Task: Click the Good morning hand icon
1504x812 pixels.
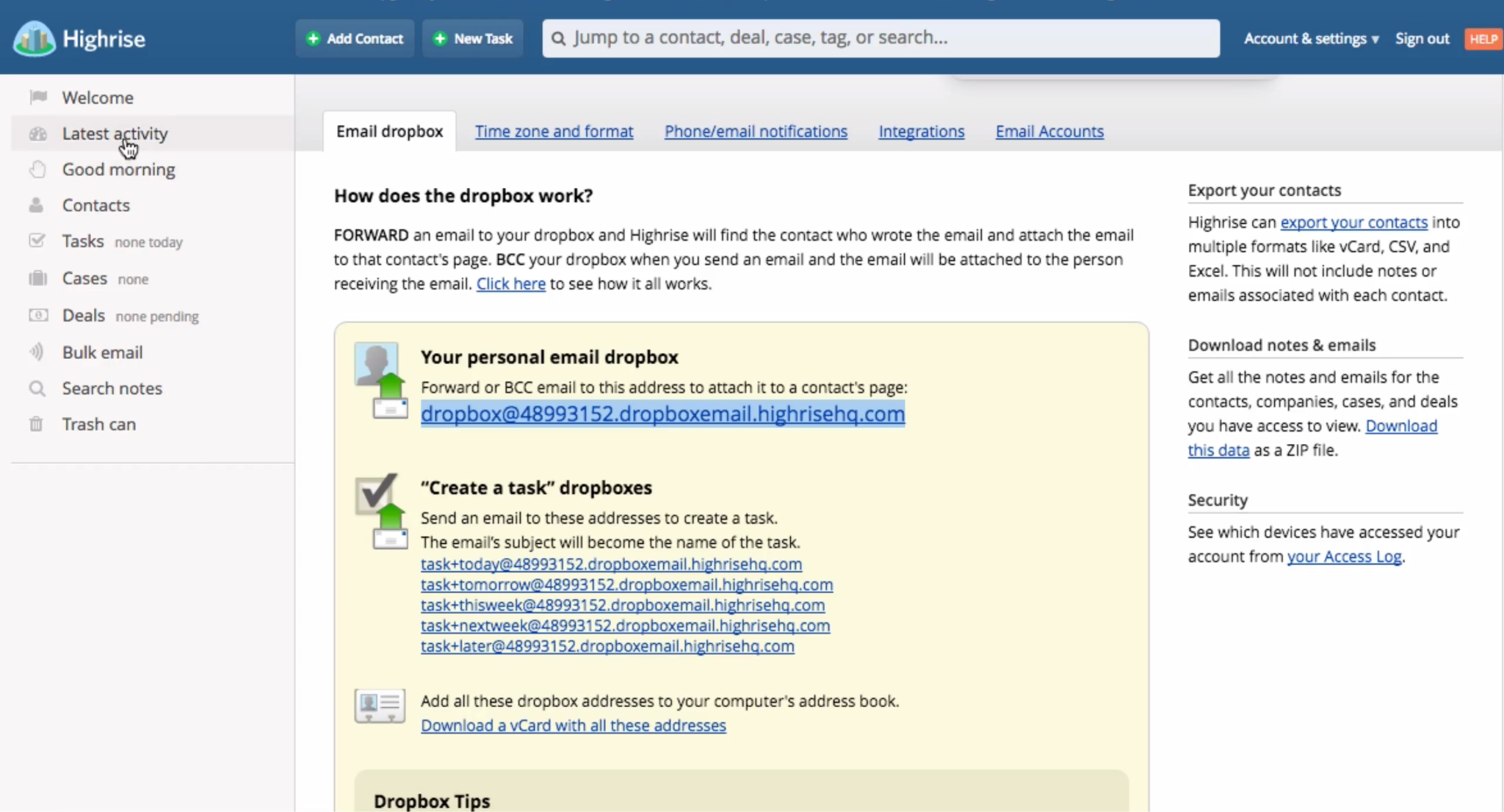Action: tap(38, 170)
